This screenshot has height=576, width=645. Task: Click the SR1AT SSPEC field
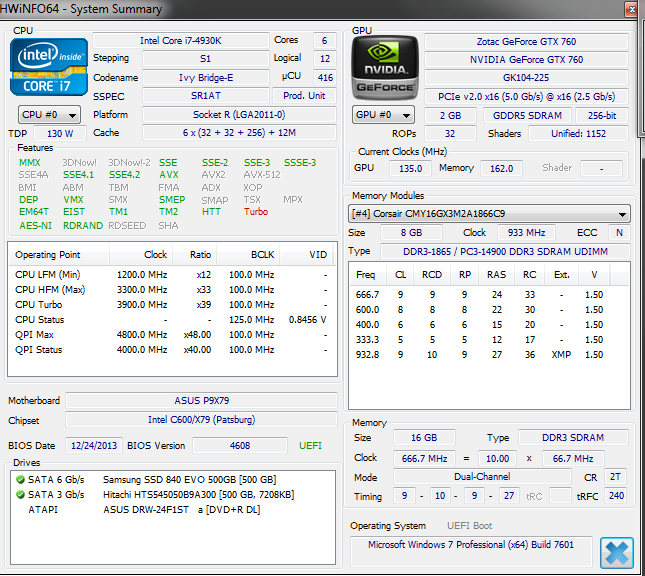[x=206, y=96]
